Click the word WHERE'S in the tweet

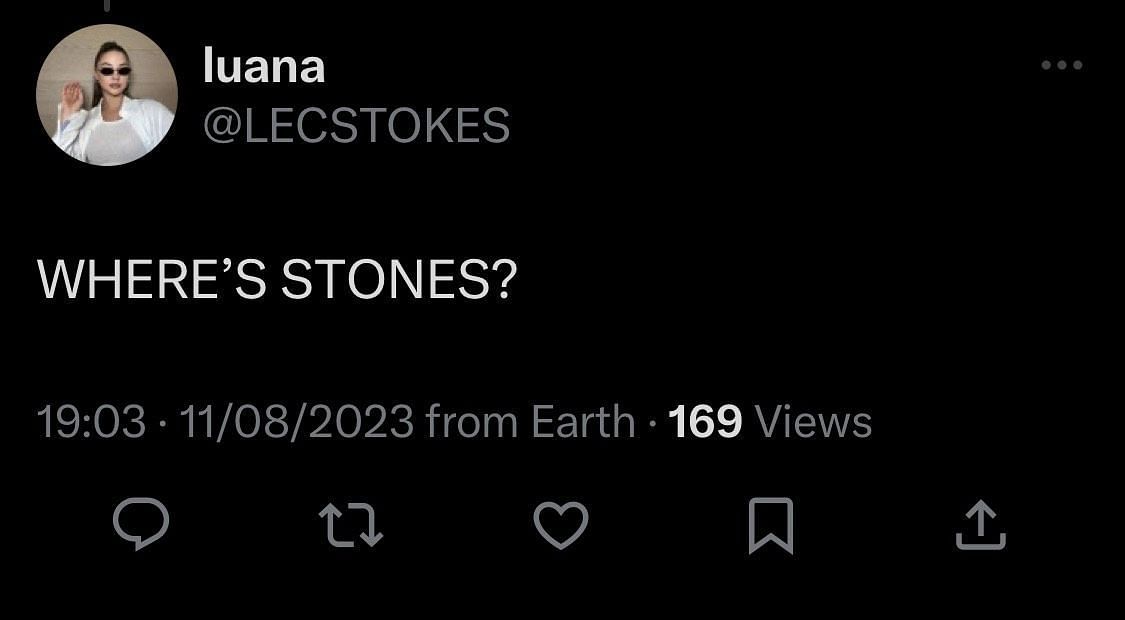pos(152,280)
